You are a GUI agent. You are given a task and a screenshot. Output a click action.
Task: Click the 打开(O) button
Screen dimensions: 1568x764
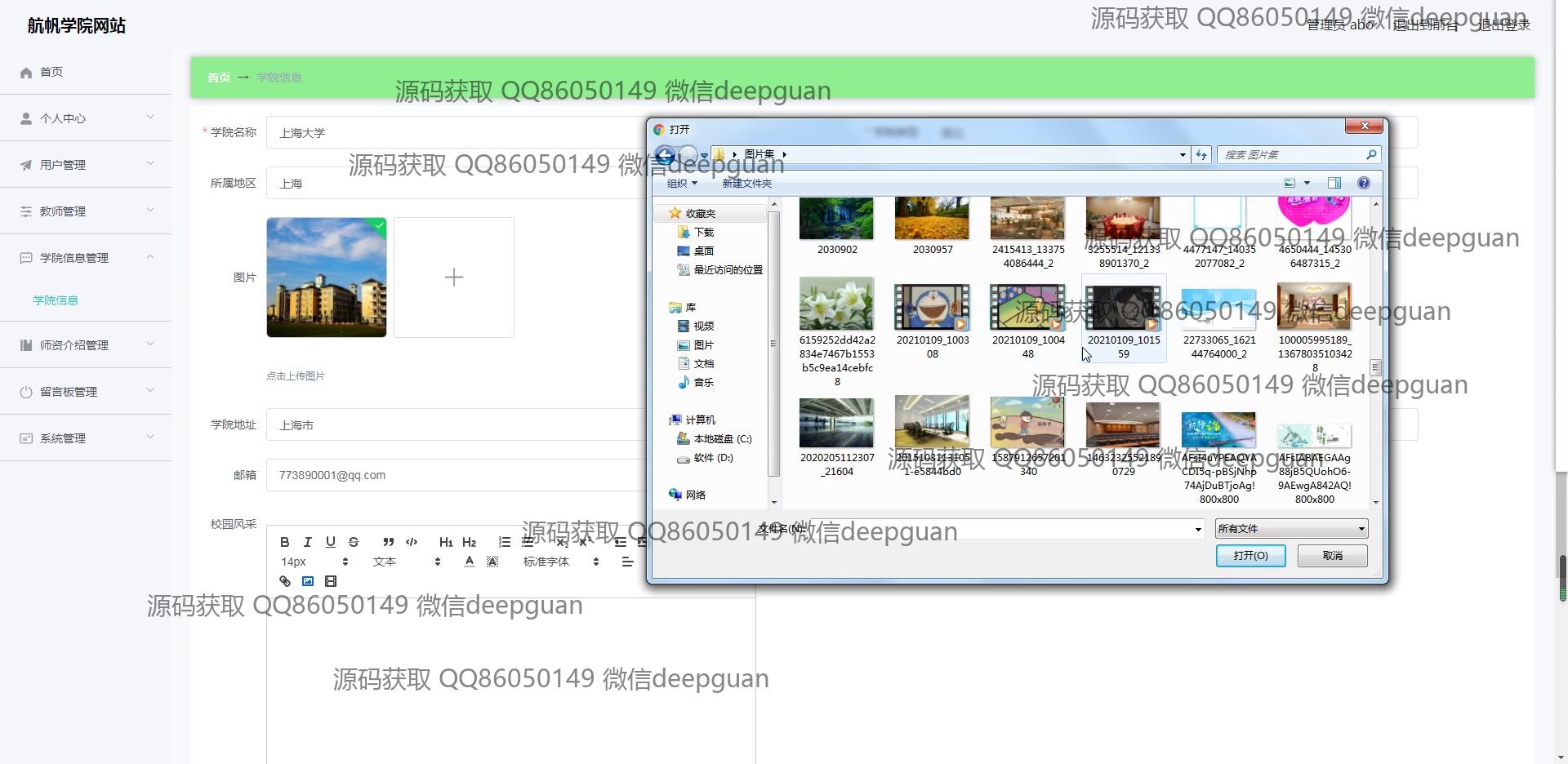(x=1250, y=556)
